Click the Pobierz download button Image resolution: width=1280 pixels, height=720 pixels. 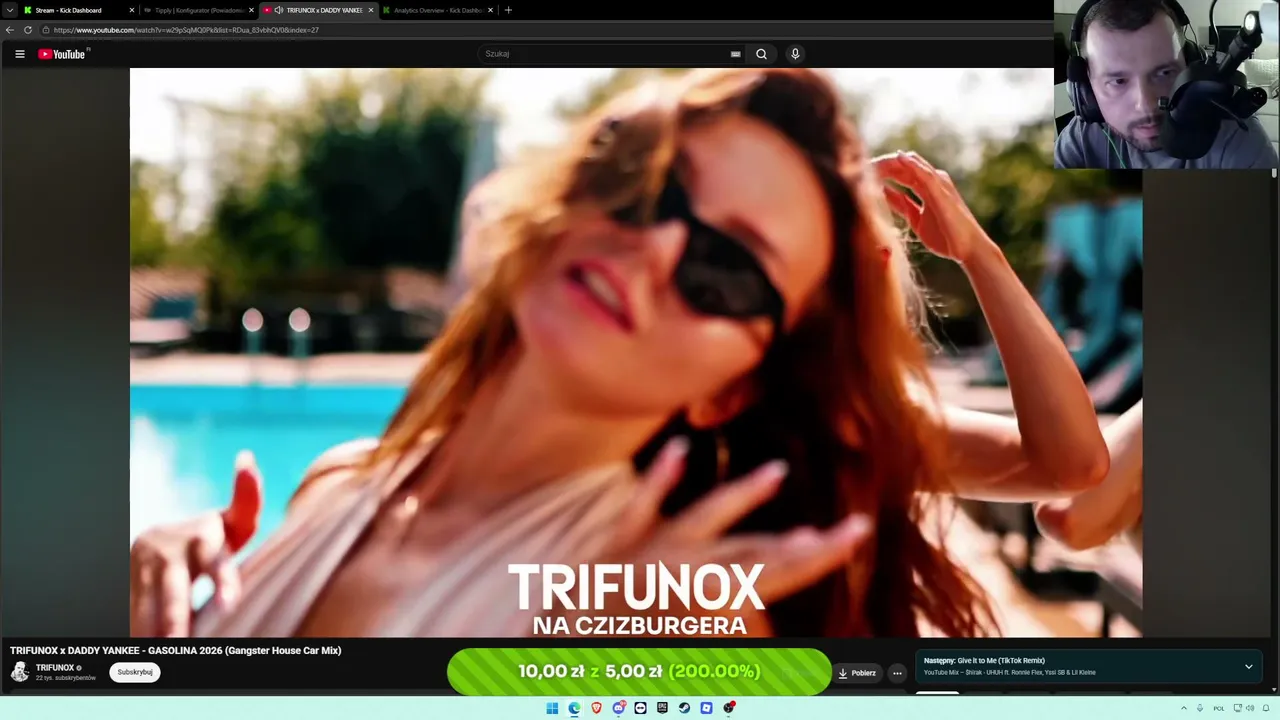(x=857, y=673)
